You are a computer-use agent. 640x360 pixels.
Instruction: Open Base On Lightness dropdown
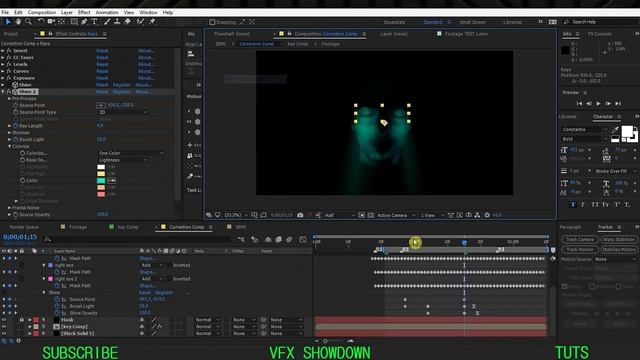tap(122, 160)
